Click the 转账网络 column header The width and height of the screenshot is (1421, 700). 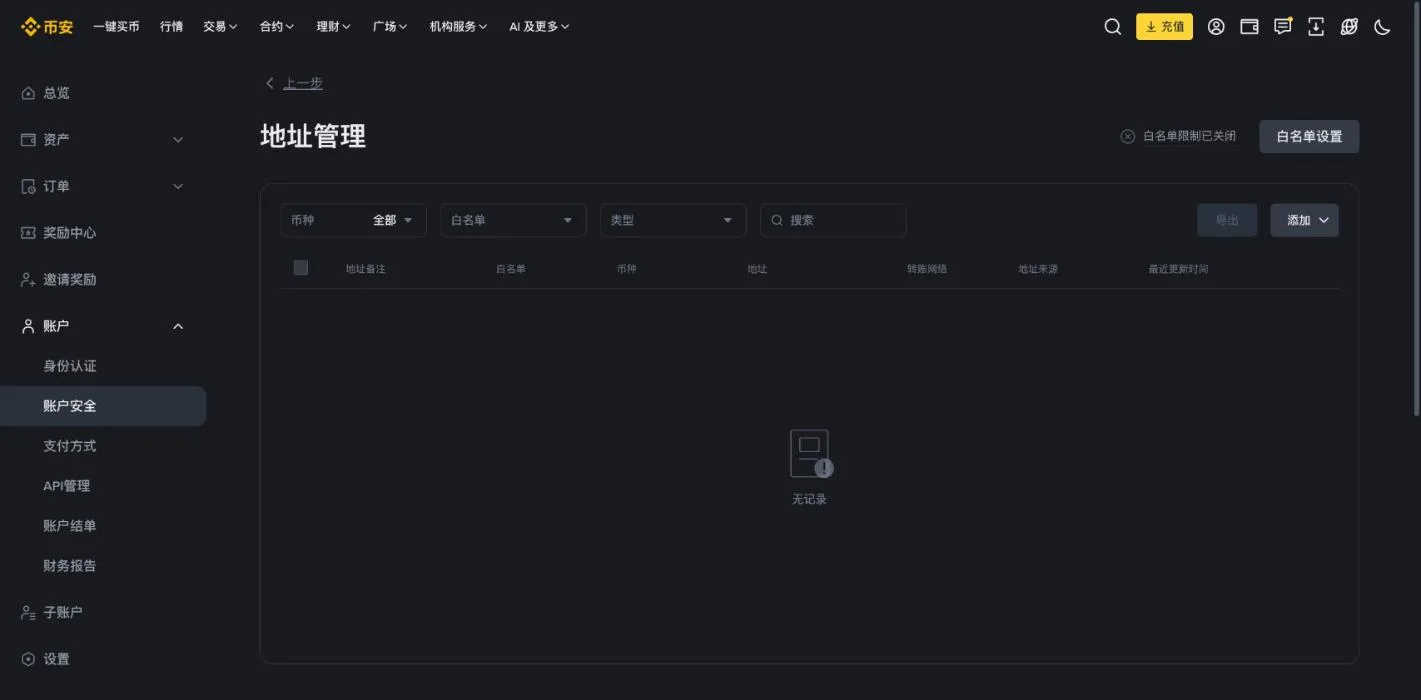927,269
